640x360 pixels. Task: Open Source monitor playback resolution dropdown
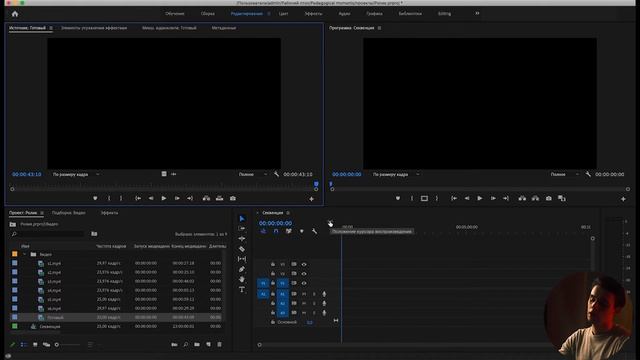pos(253,174)
